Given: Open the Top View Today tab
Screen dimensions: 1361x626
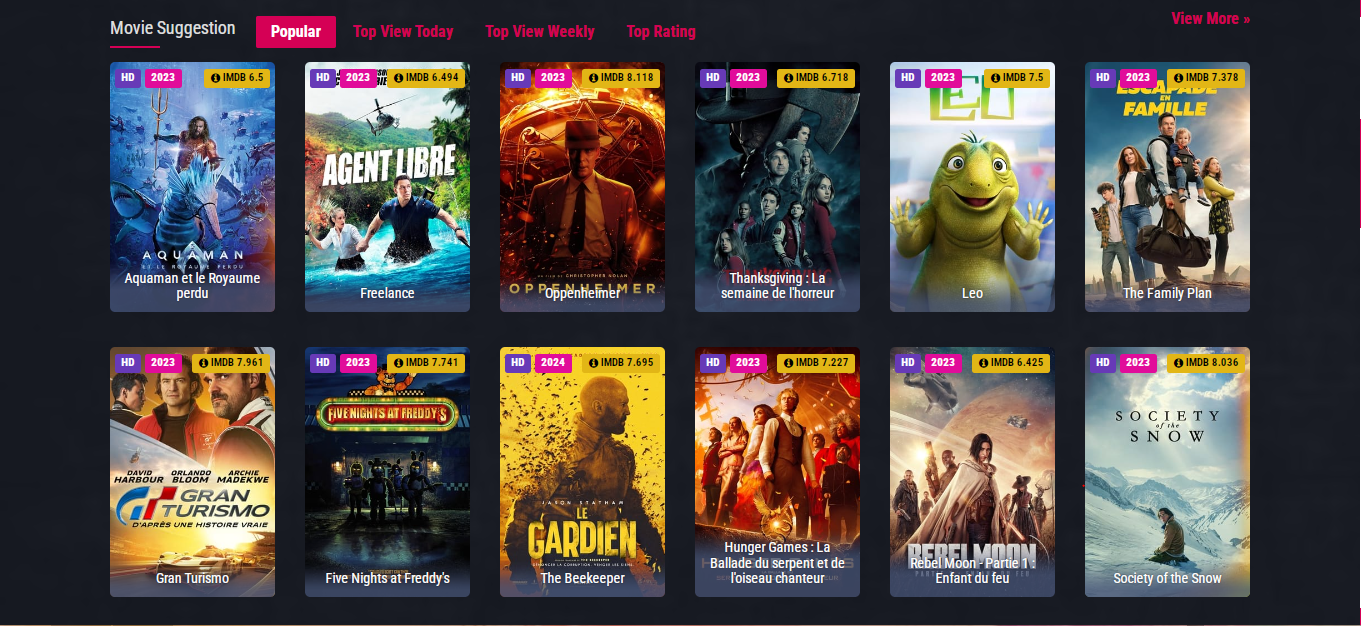Looking at the screenshot, I should (403, 32).
